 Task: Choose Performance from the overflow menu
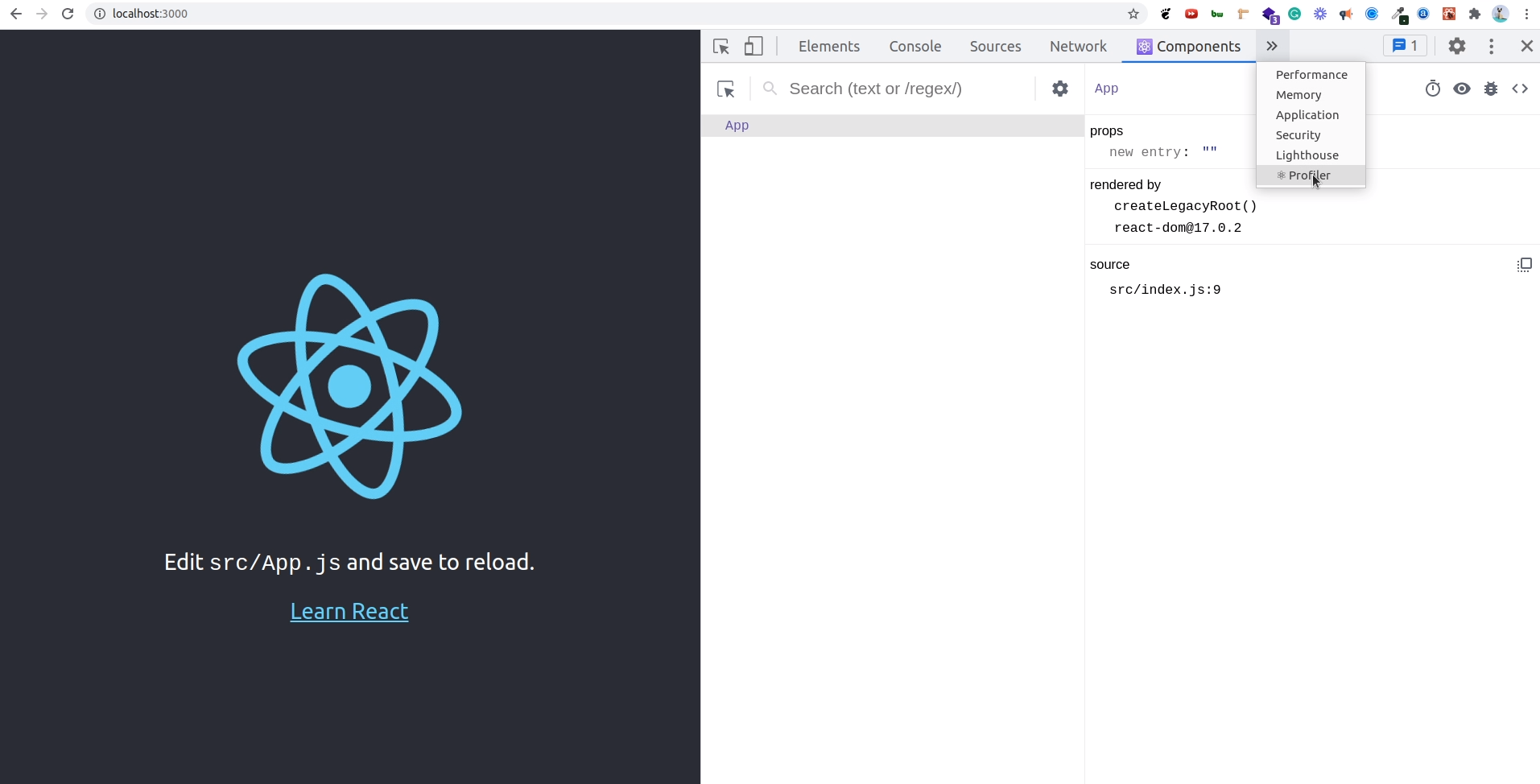pyautogui.click(x=1311, y=75)
